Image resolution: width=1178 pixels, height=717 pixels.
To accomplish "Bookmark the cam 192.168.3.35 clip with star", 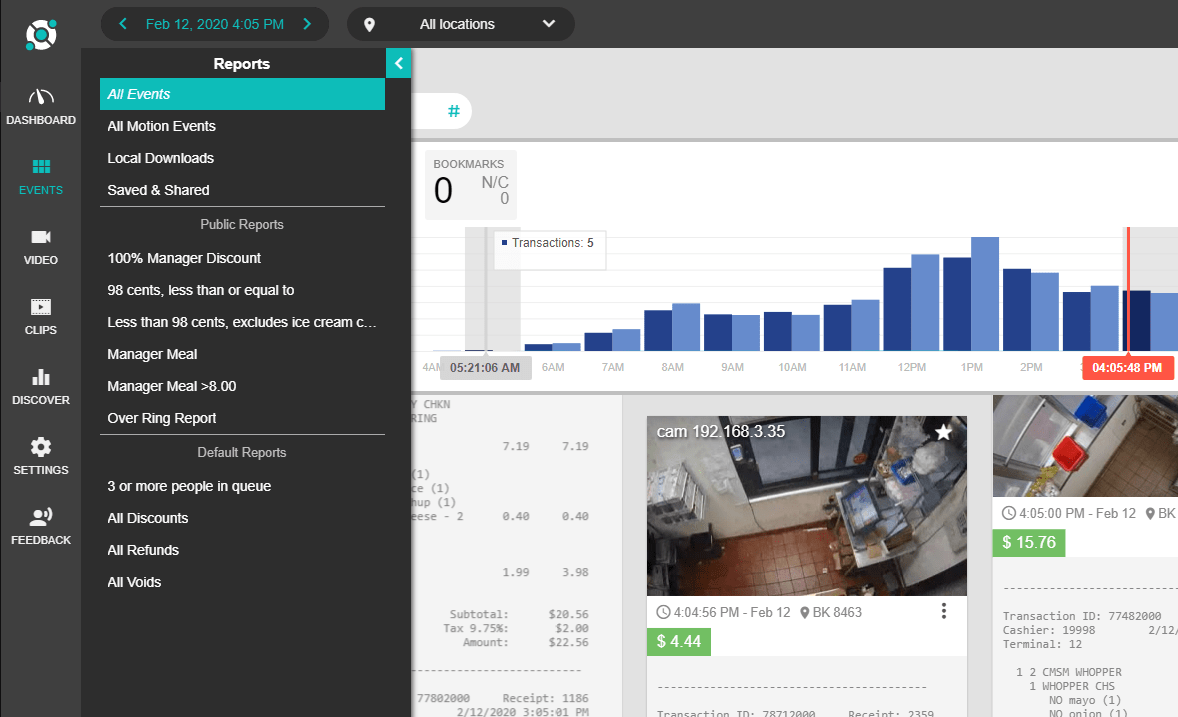I will point(944,432).
